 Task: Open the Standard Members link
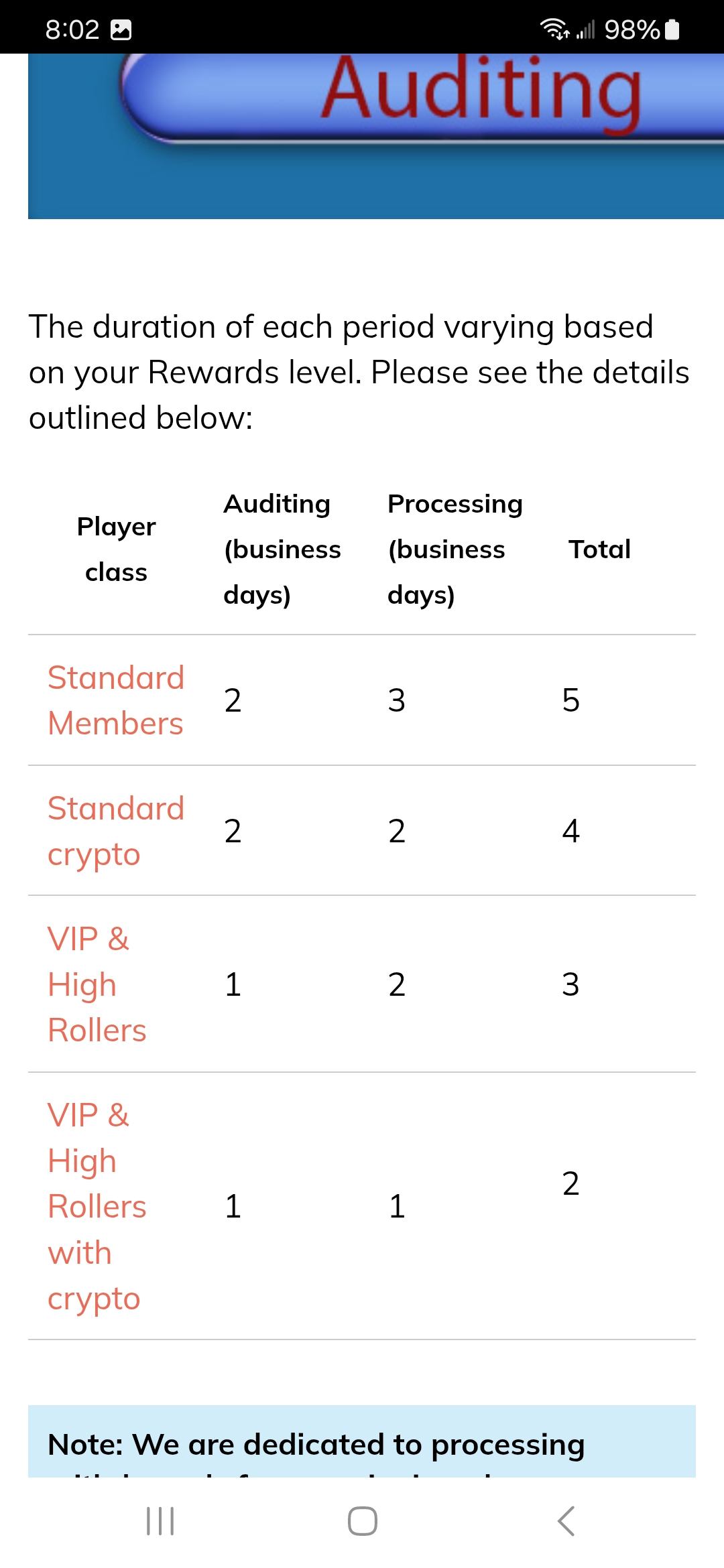[x=115, y=700]
